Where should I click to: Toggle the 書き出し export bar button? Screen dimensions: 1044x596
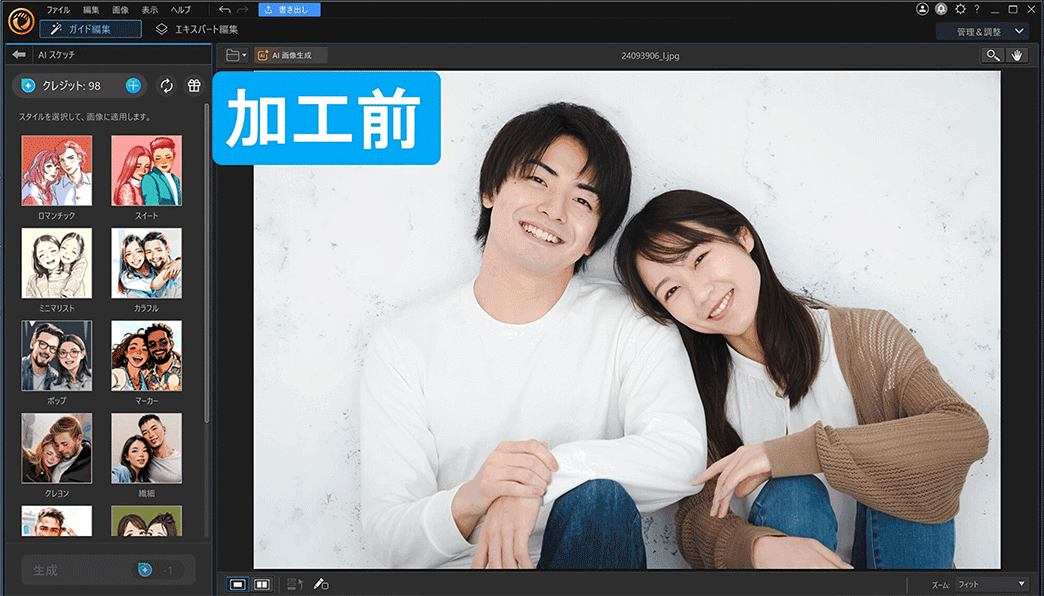pyautogui.click(x=288, y=9)
